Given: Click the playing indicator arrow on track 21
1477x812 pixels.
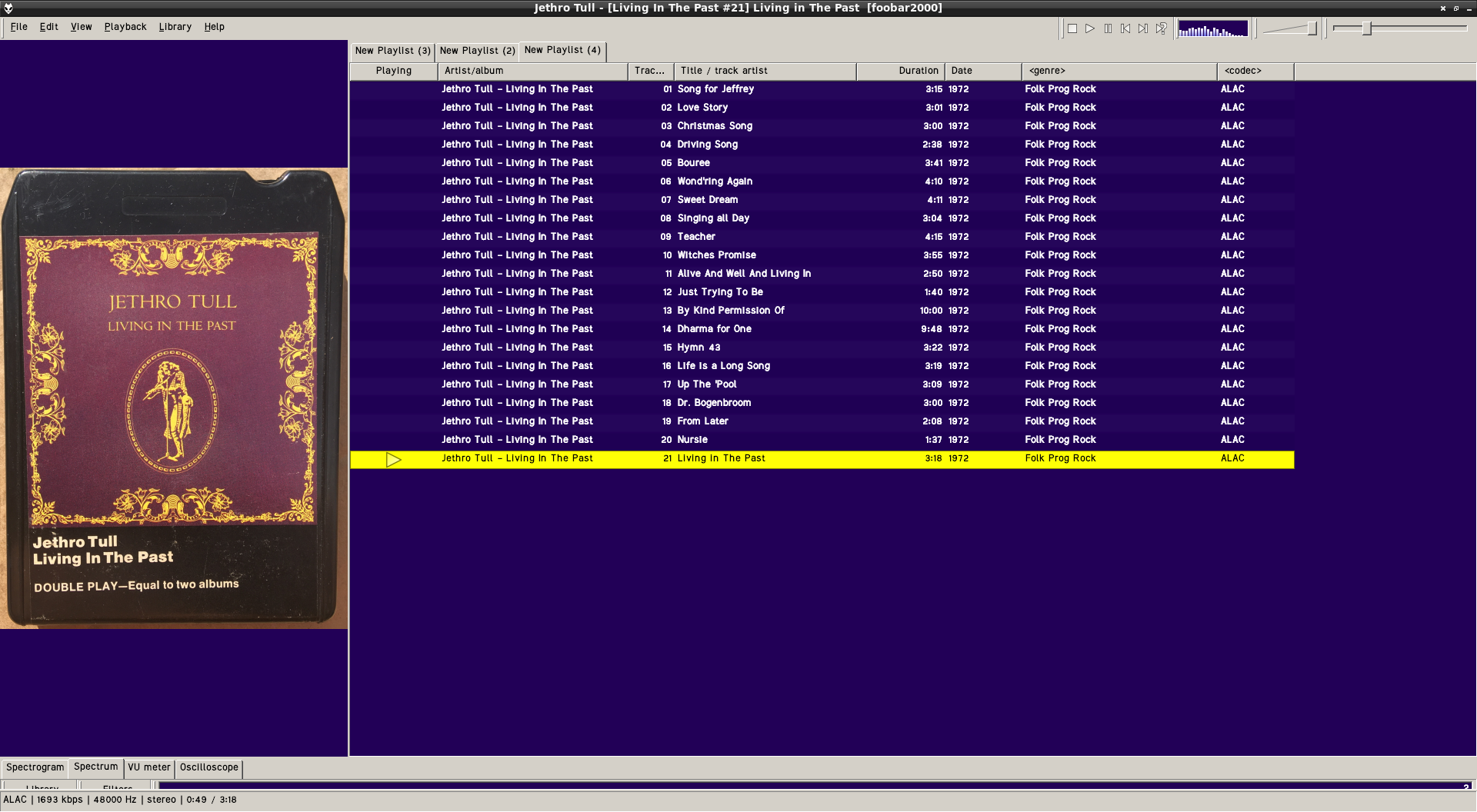Looking at the screenshot, I should (x=394, y=459).
